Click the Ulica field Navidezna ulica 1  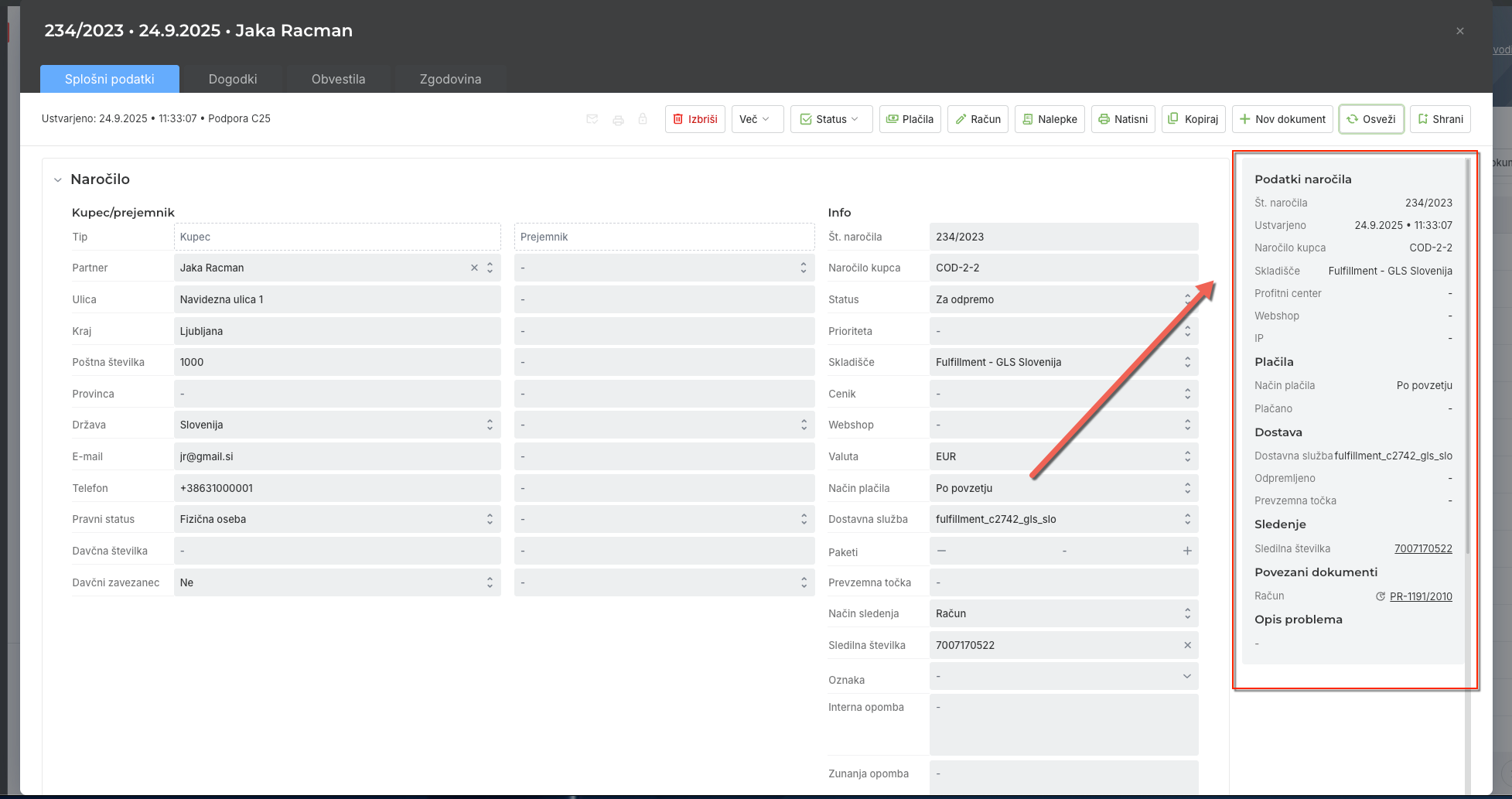337,299
